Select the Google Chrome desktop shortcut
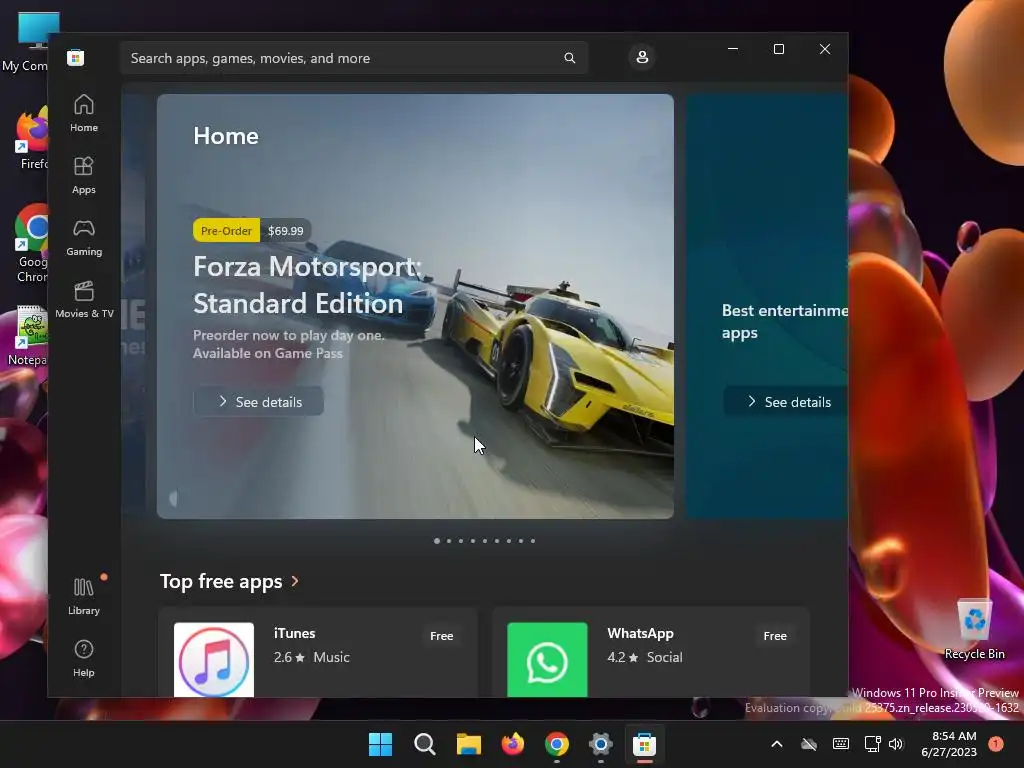This screenshot has height=768, width=1024. (31, 244)
